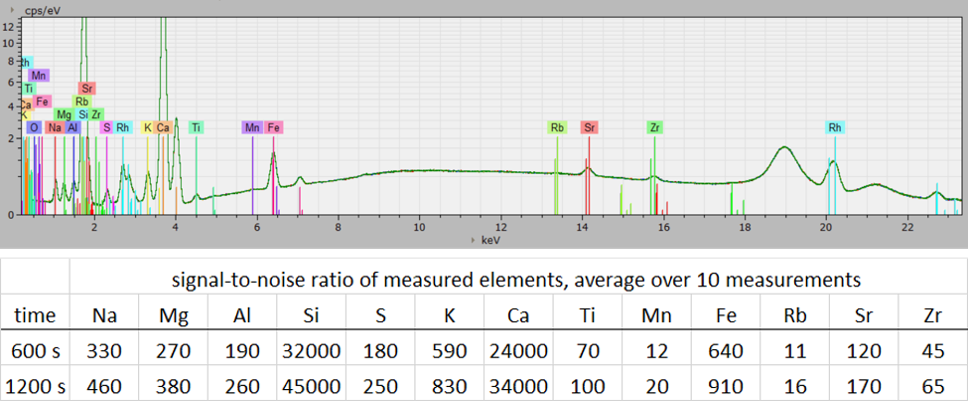Select the blue O element label
This screenshot has width=968, height=401.
tap(34, 128)
